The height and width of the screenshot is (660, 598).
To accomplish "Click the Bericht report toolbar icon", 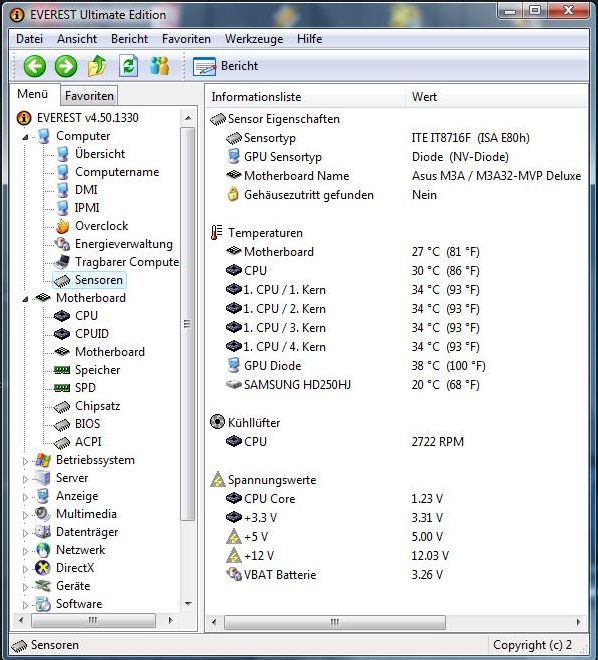I will (205, 67).
